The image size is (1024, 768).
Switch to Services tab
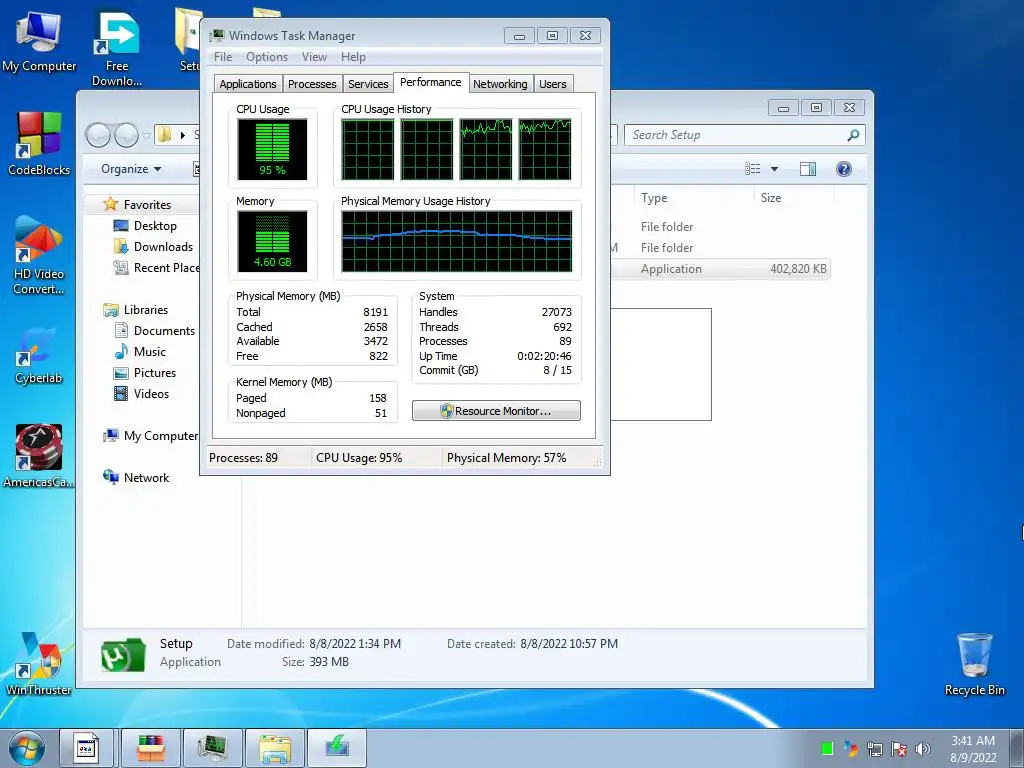click(x=368, y=84)
